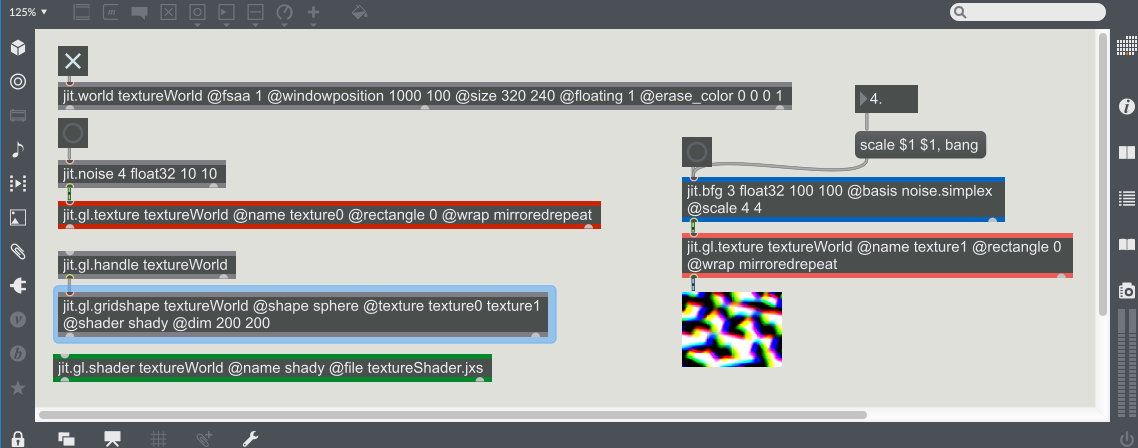1138x448 pixels.
Task: Toggle audio power button at bottom right
Action: click(1126, 439)
